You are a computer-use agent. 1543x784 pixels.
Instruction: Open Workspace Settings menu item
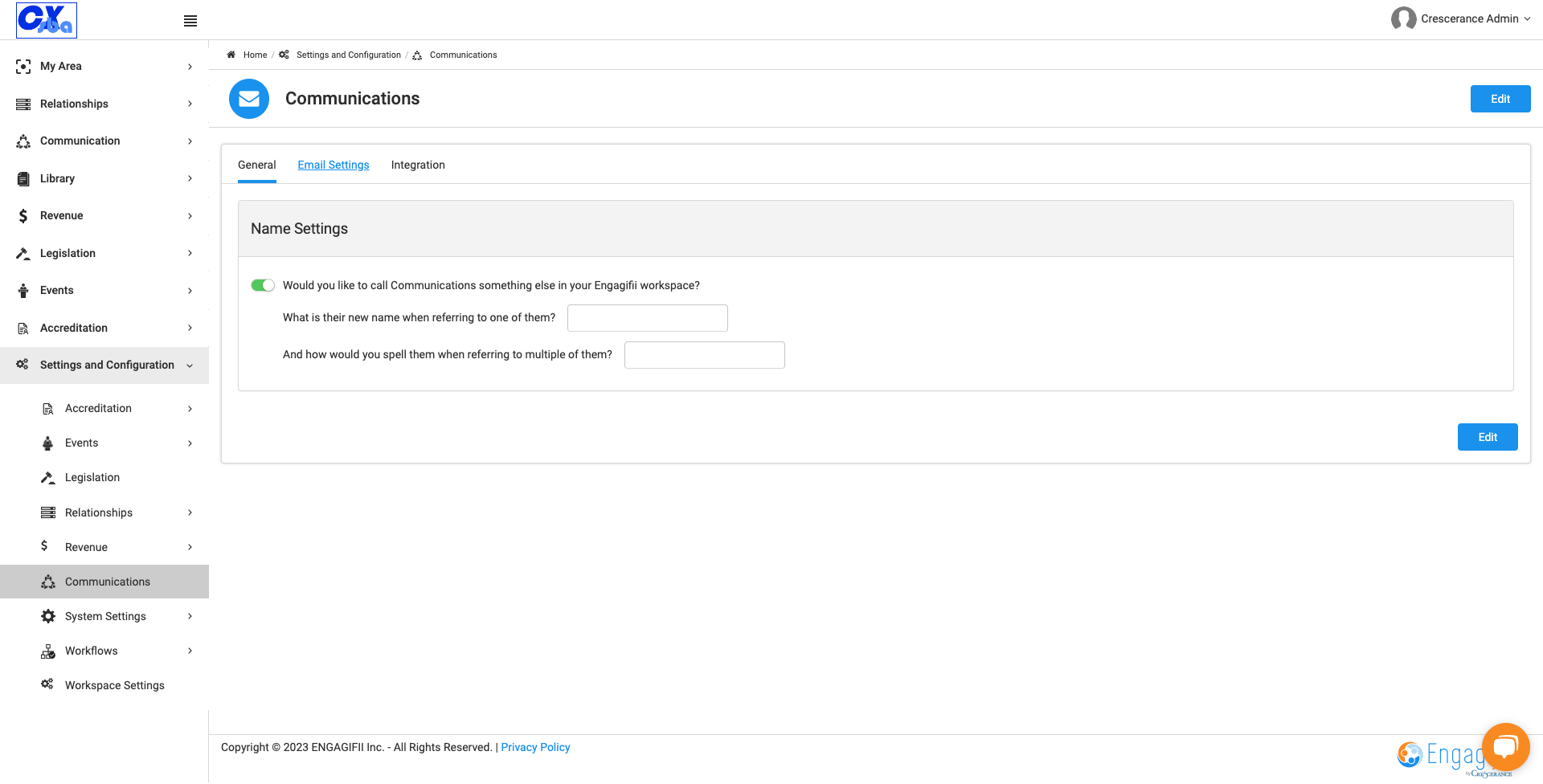(x=104, y=685)
